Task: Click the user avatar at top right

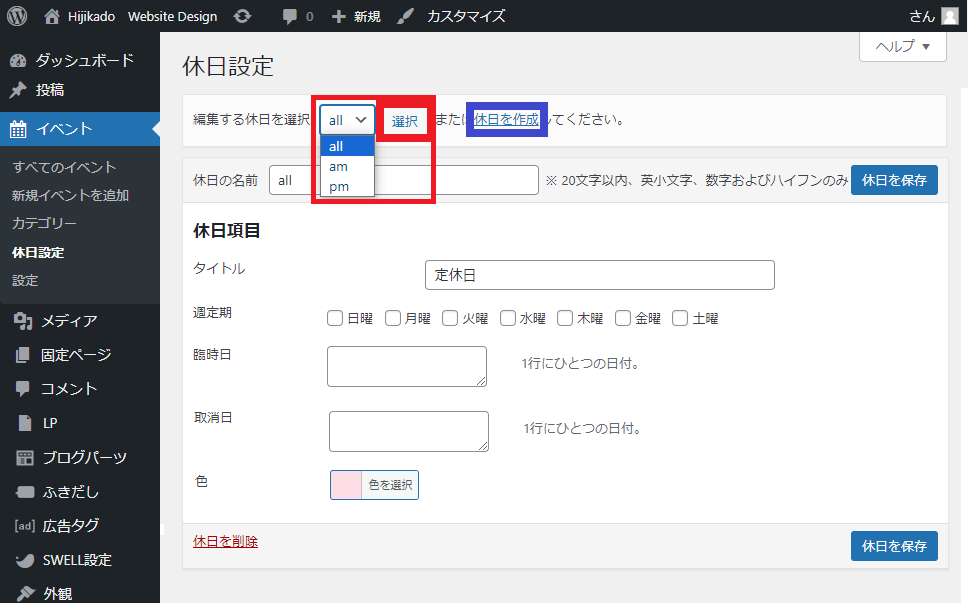Action: tap(949, 16)
